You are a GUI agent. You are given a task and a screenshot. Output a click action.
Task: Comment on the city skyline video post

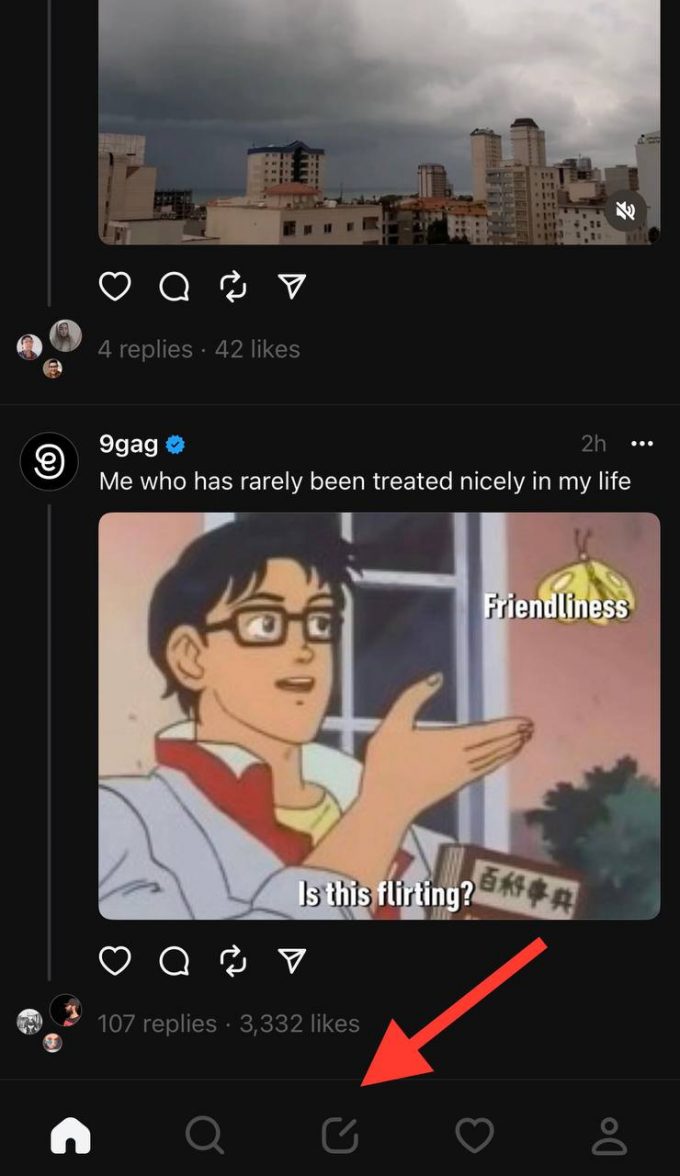[x=174, y=287]
